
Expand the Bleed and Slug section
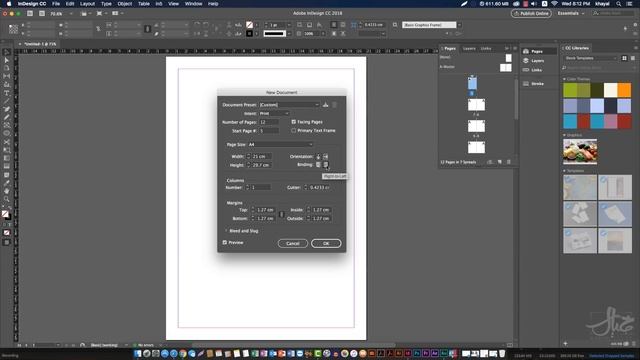(226, 231)
